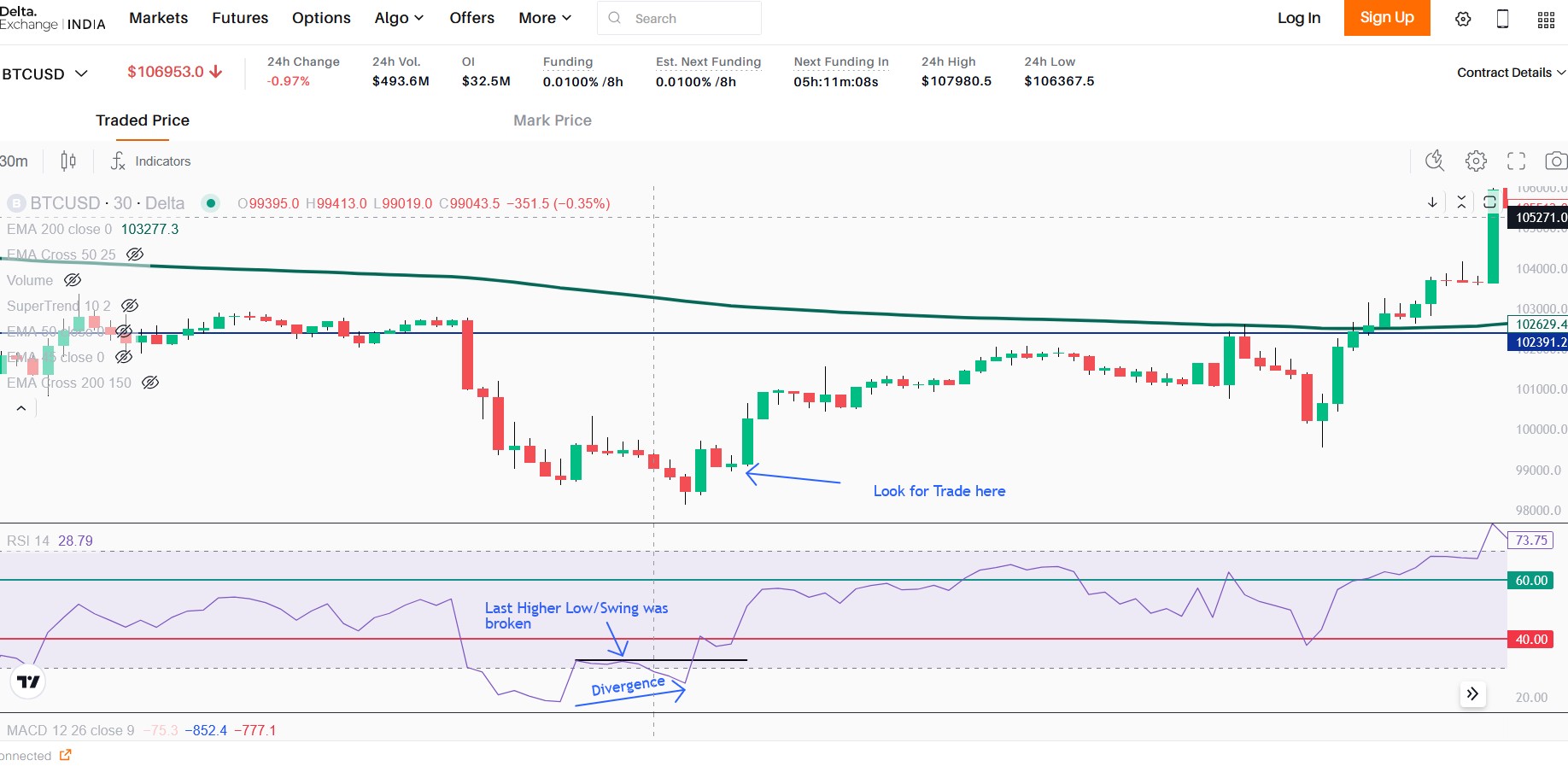Select the candlestick chart type icon
This screenshot has width=1568, height=772.
pos(68,161)
